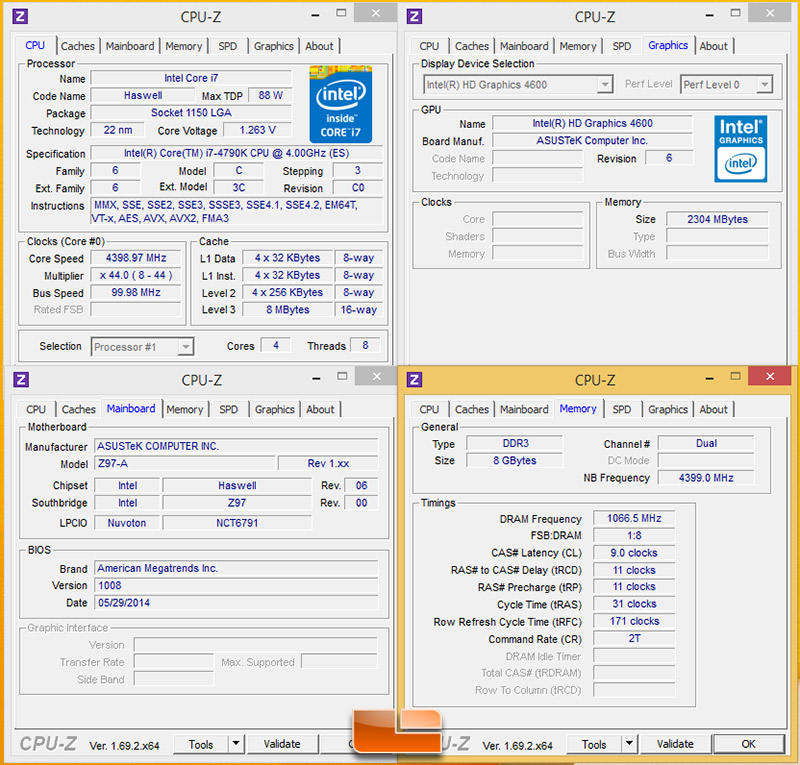Open About tab in the top-left CPU window

pyautogui.click(x=319, y=46)
